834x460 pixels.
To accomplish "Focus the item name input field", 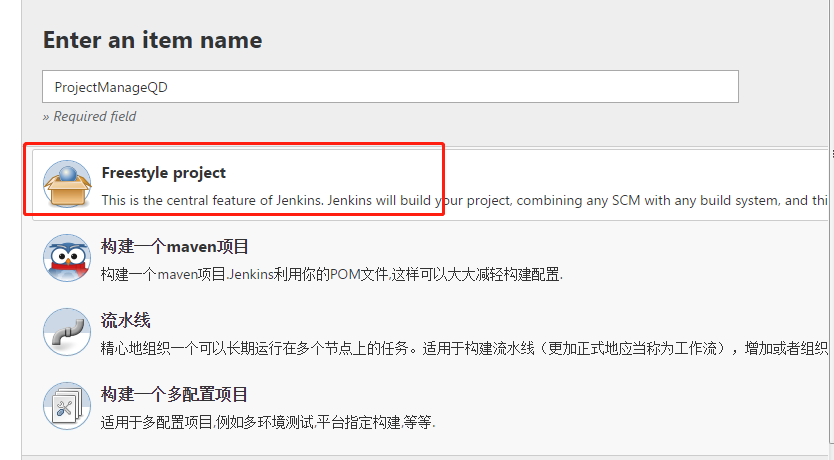I will (x=390, y=87).
